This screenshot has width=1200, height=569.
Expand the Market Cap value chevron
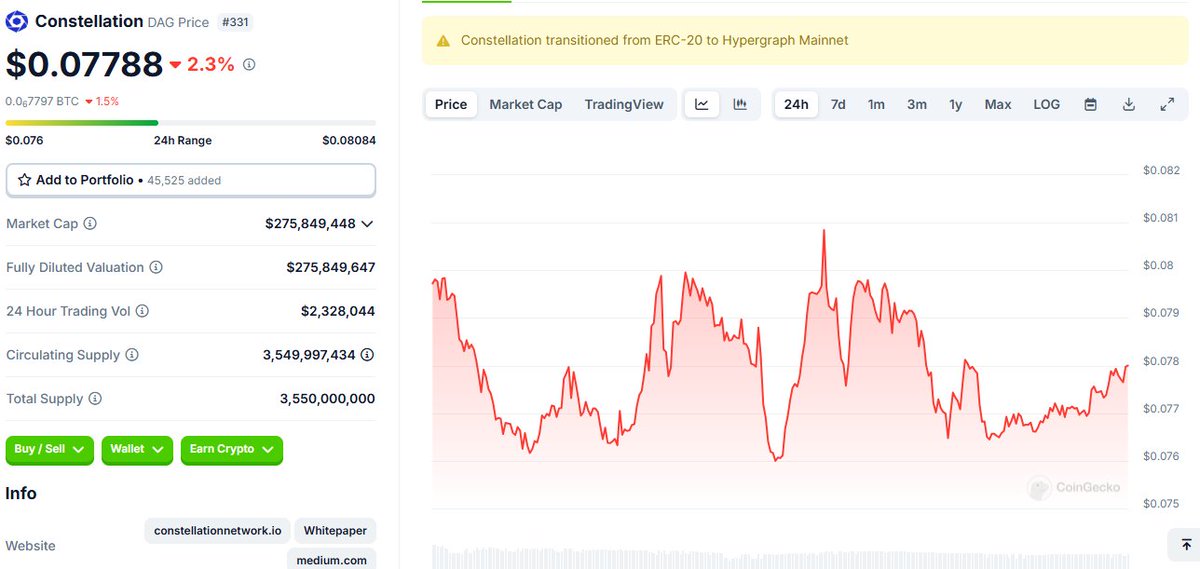coord(367,224)
